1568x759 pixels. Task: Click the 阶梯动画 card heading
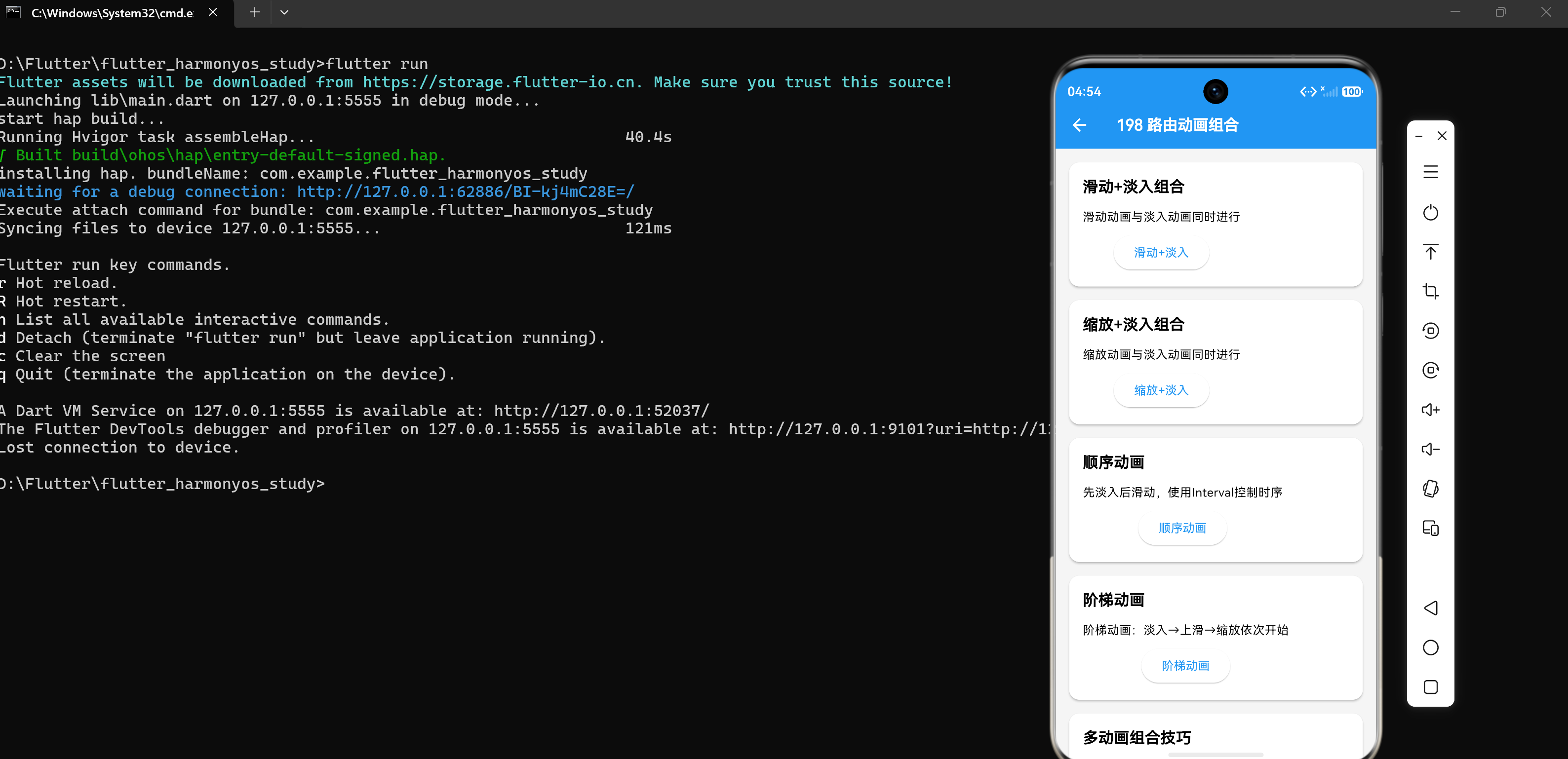click(x=1113, y=600)
